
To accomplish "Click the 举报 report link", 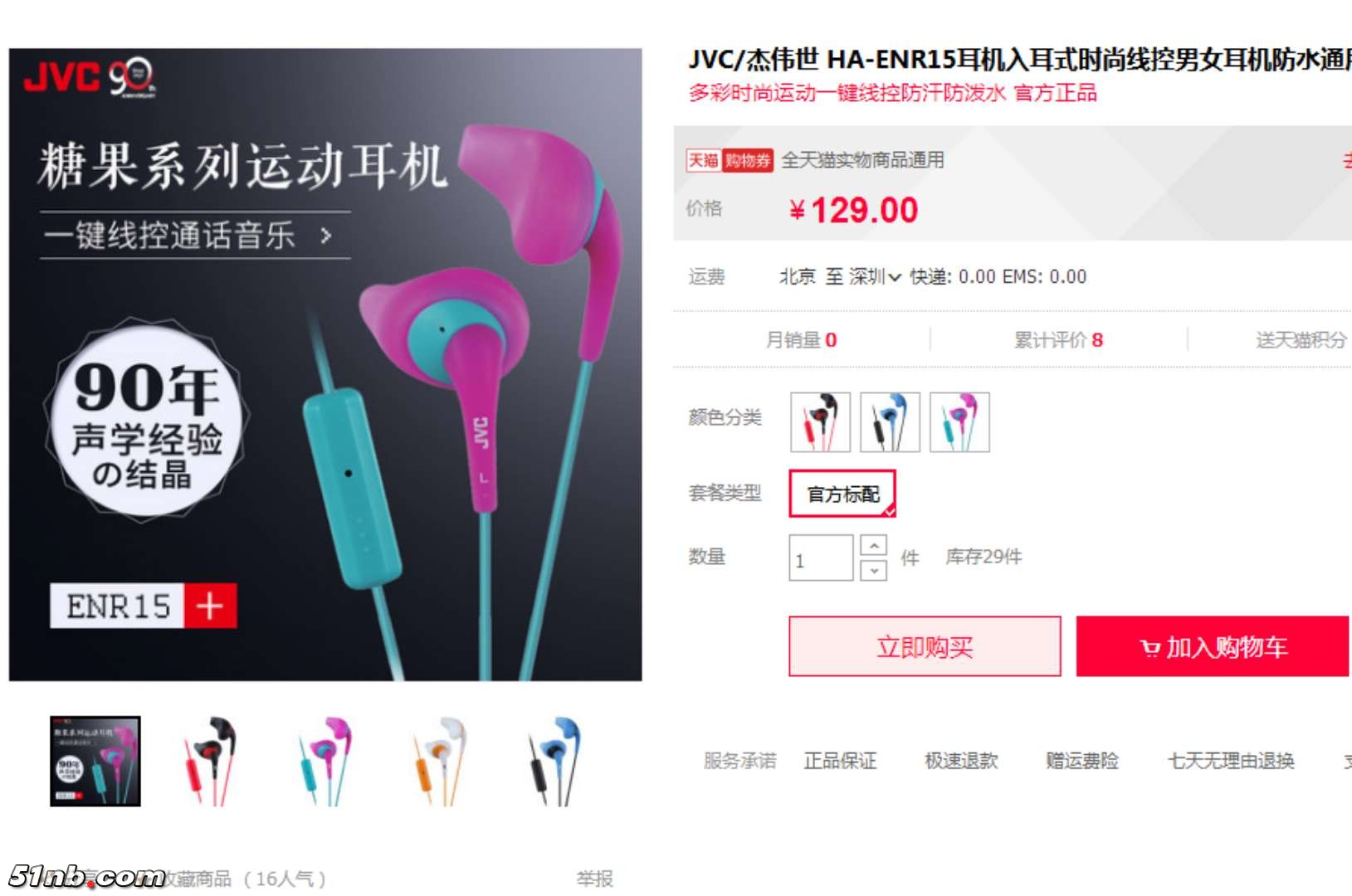I will pyautogui.click(x=594, y=879).
